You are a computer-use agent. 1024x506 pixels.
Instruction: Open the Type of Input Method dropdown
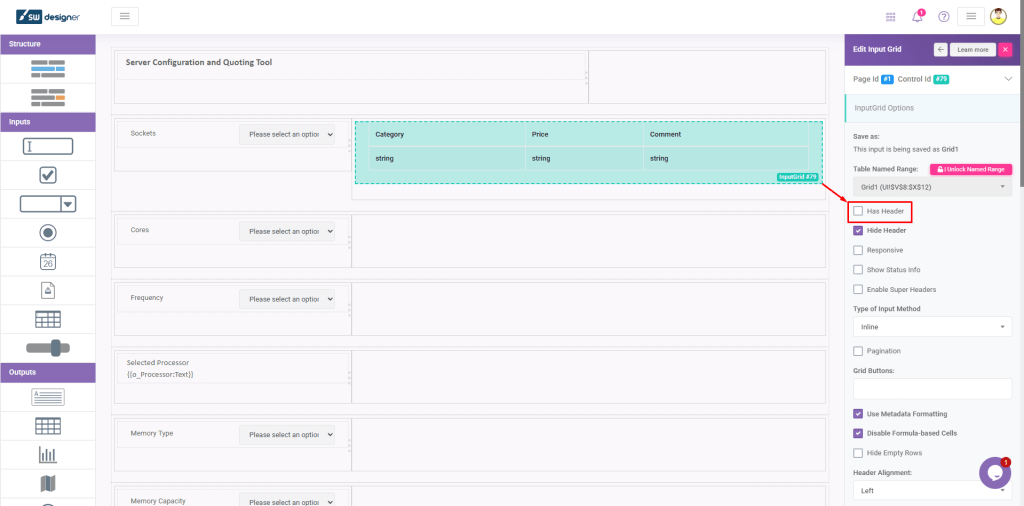pyautogui.click(x=932, y=327)
